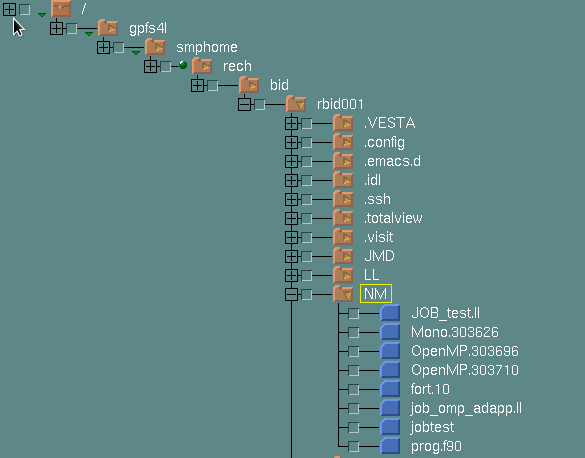Collapse the rbid001 folder tree node

point(244,104)
